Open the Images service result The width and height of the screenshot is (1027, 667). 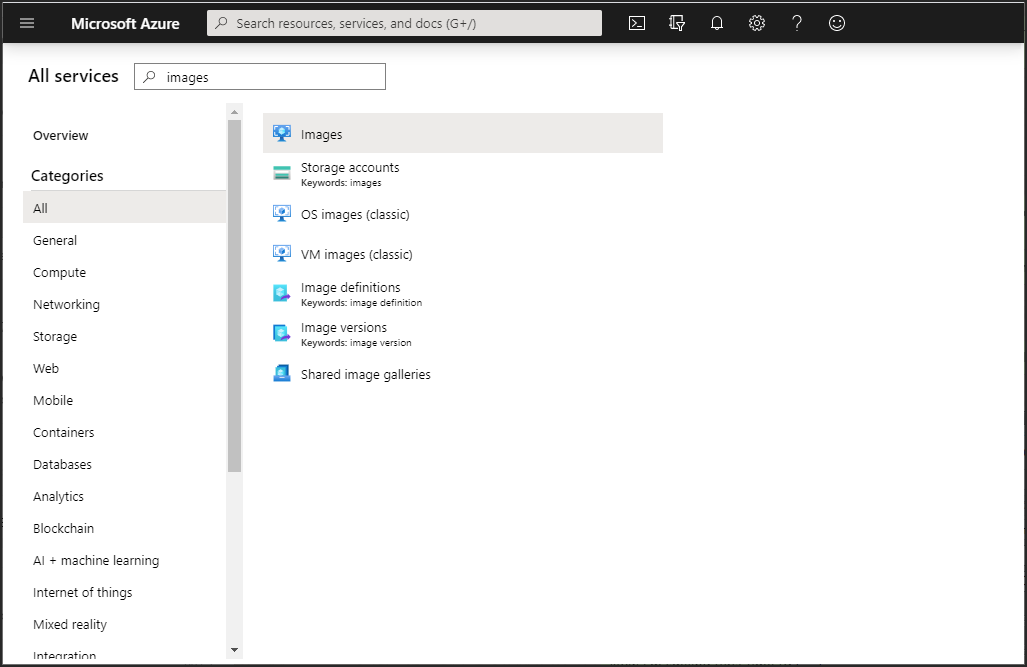pos(462,134)
